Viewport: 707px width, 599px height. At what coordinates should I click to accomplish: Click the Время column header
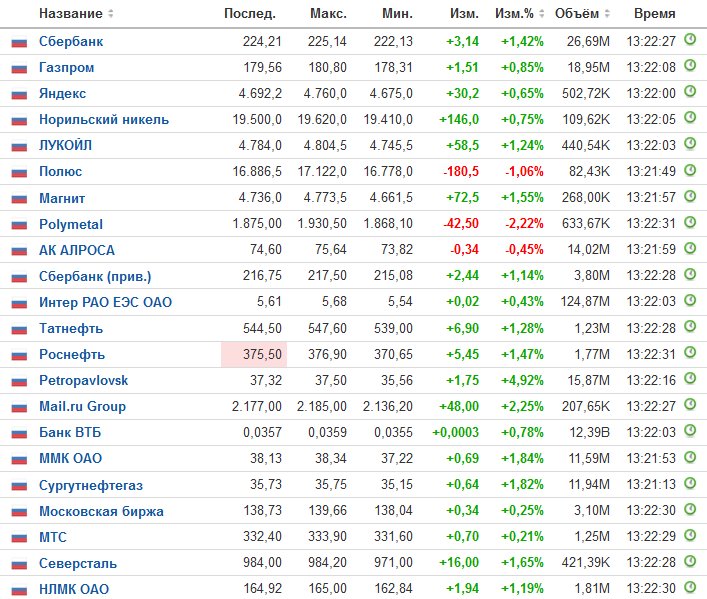point(654,14)
